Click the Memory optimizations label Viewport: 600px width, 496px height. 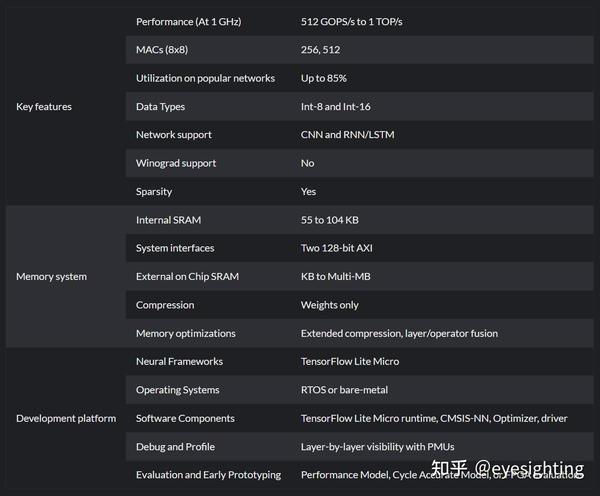tap(186, 333)
